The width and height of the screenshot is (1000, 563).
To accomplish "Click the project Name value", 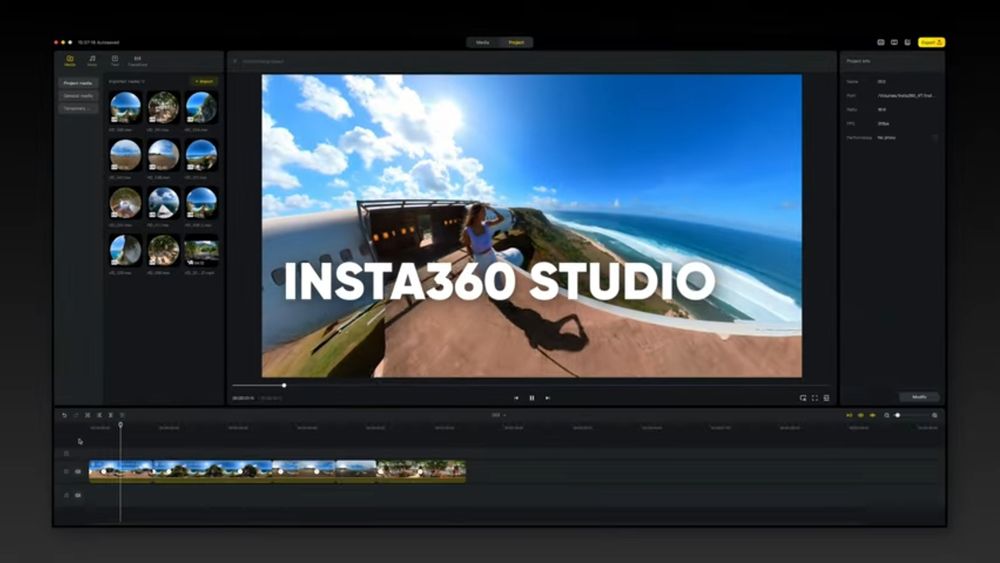I will (x=881, y=82).
